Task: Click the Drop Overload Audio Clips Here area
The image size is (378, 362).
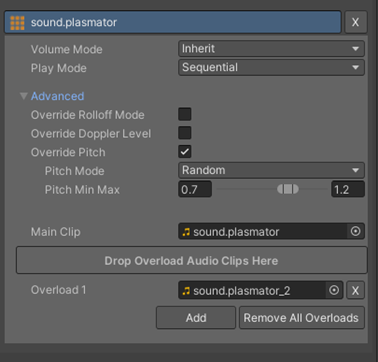Action: (x=192, y=260)
